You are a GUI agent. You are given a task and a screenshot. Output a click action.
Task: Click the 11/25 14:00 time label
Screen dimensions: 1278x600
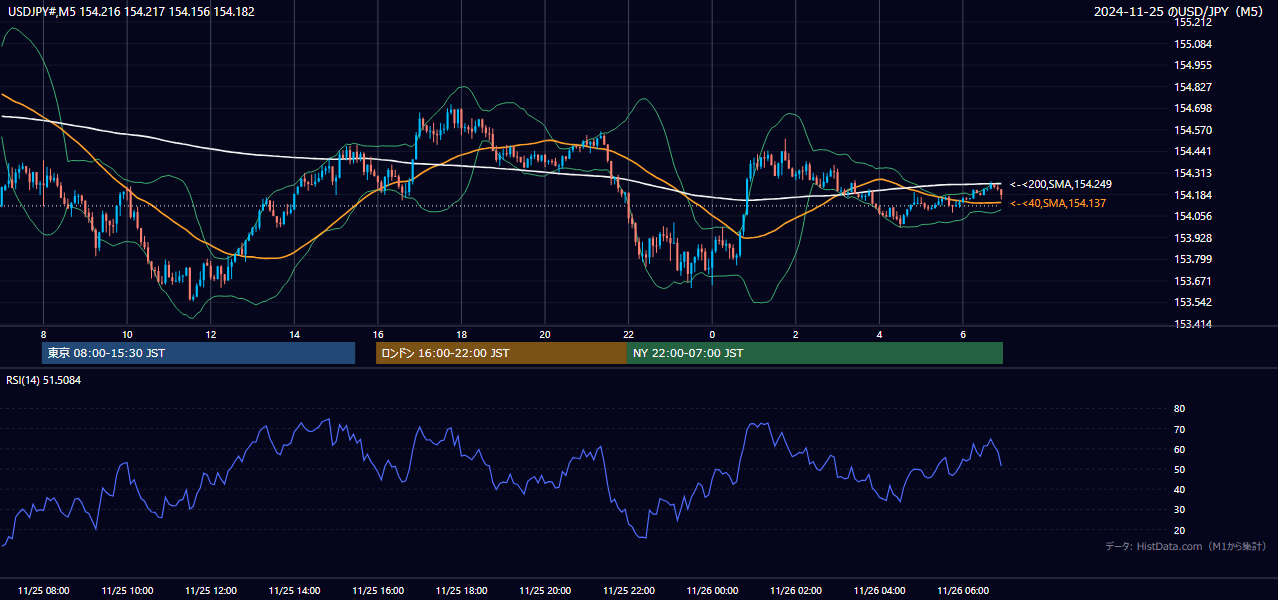click(294, 590)
